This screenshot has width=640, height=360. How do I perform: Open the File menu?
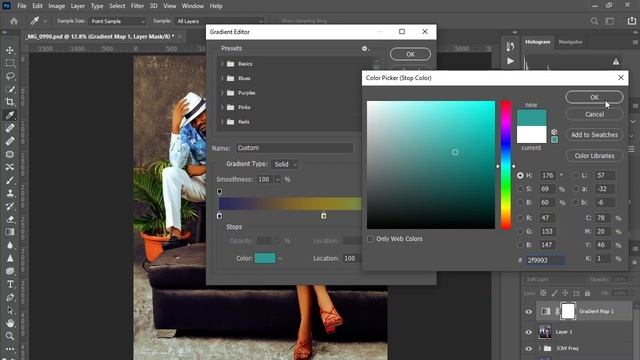coord(22,6)
